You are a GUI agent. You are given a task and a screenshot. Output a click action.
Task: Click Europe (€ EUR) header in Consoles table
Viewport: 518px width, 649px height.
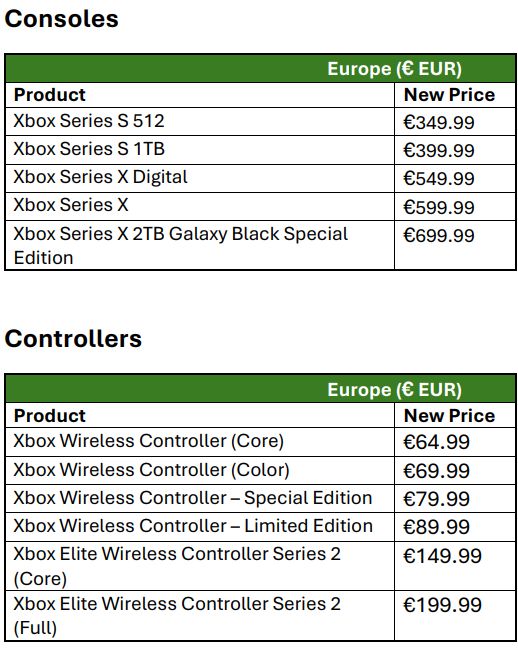tap(394, 69)
